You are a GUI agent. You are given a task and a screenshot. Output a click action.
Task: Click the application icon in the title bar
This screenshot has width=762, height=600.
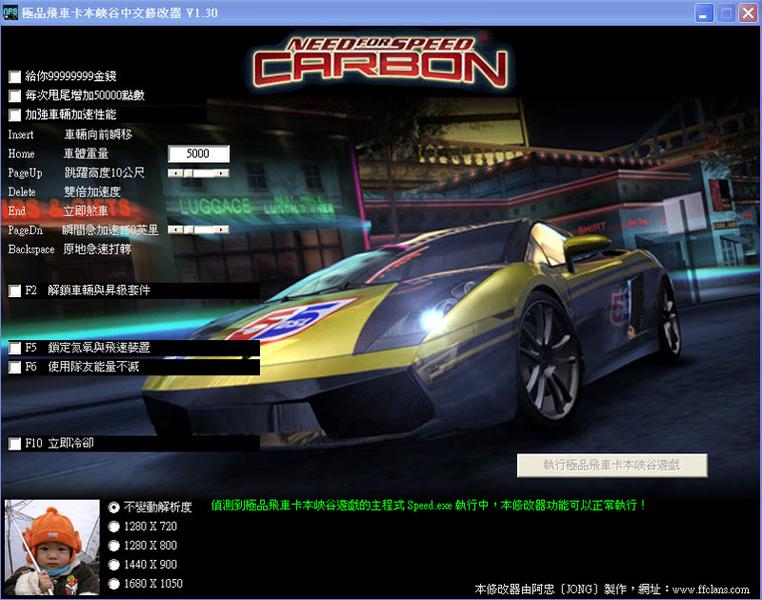[10, 13]
